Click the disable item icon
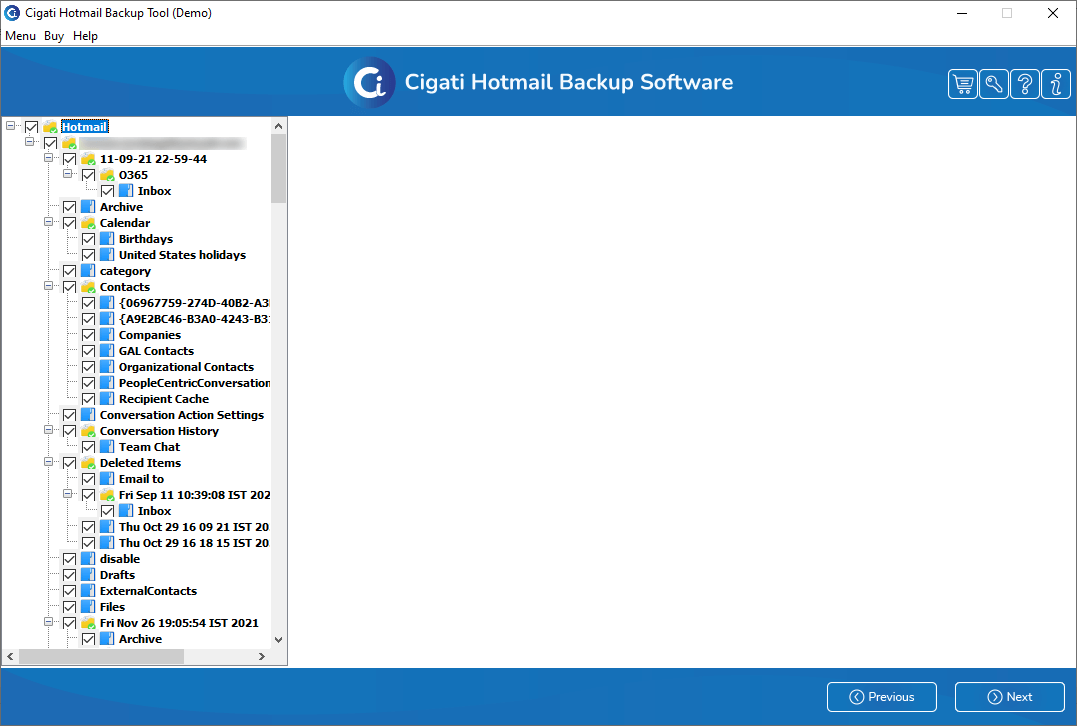Image resolution: width=1077 pixels, height=726 pixels. tap(88, 558)
